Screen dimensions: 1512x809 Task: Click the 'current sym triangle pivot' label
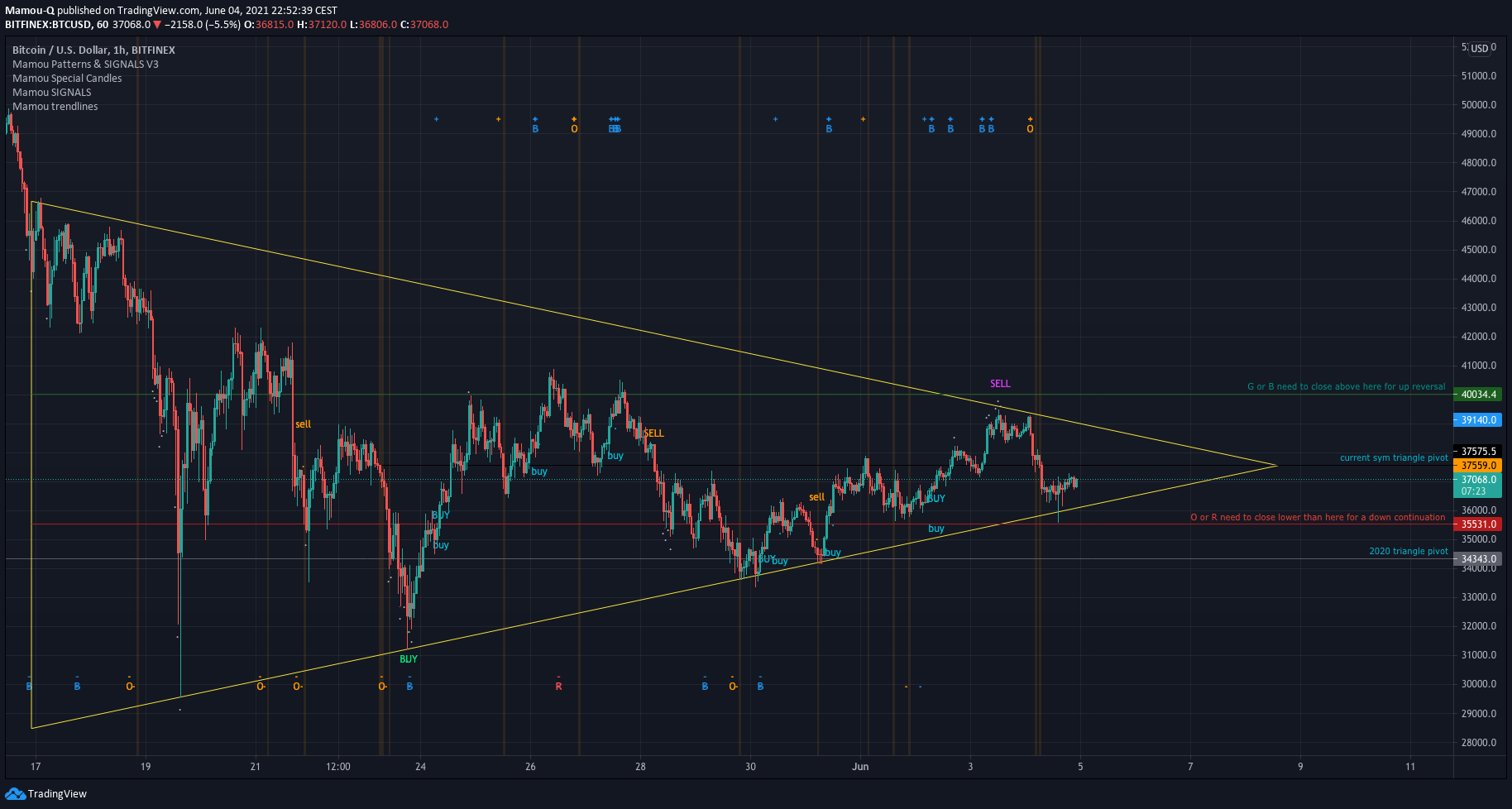click(x=1394, y=457)
